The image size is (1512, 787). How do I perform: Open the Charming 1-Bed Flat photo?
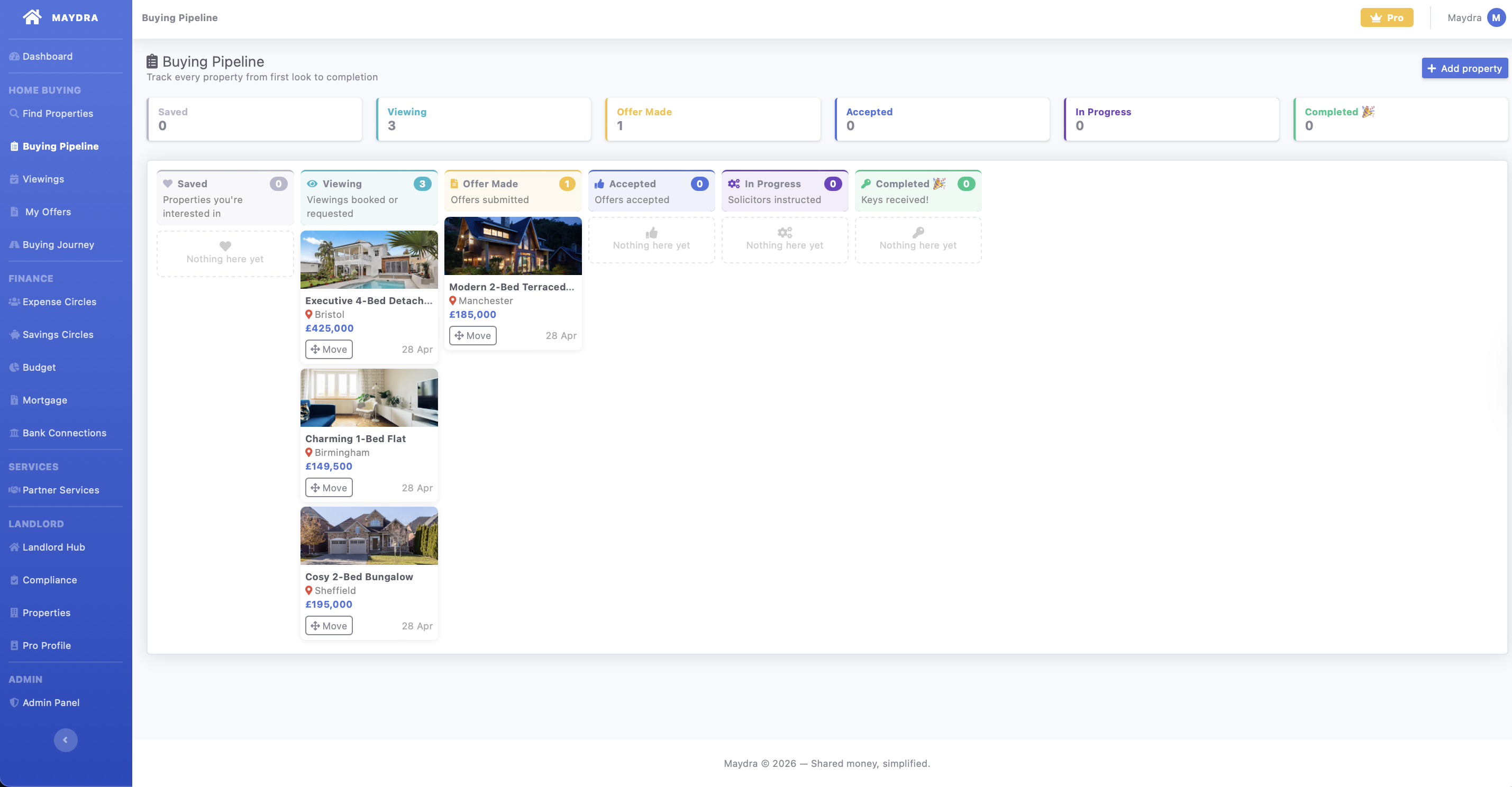[x=369, y=397]
